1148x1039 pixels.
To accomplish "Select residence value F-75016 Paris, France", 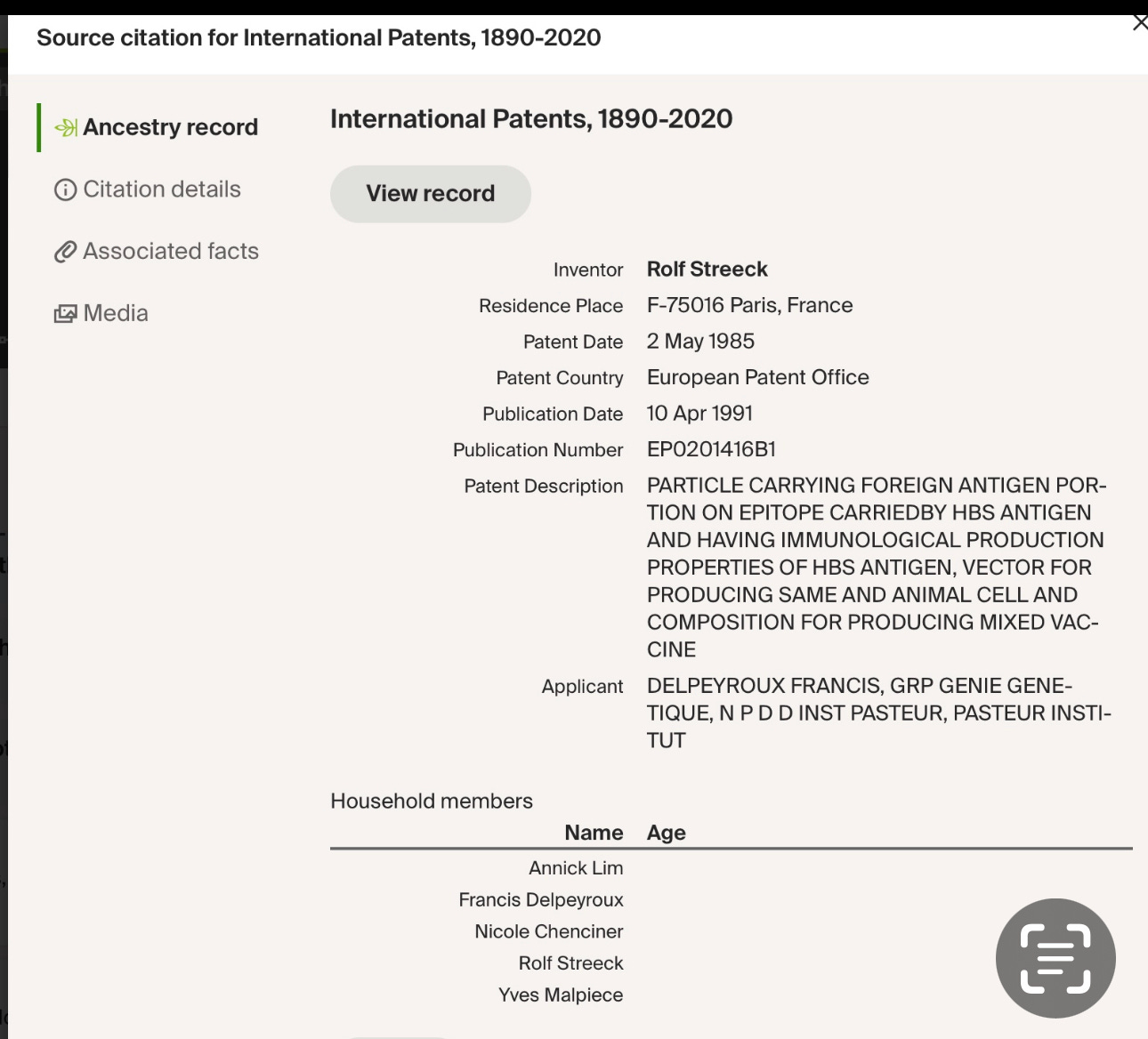I will coord(749,305).
